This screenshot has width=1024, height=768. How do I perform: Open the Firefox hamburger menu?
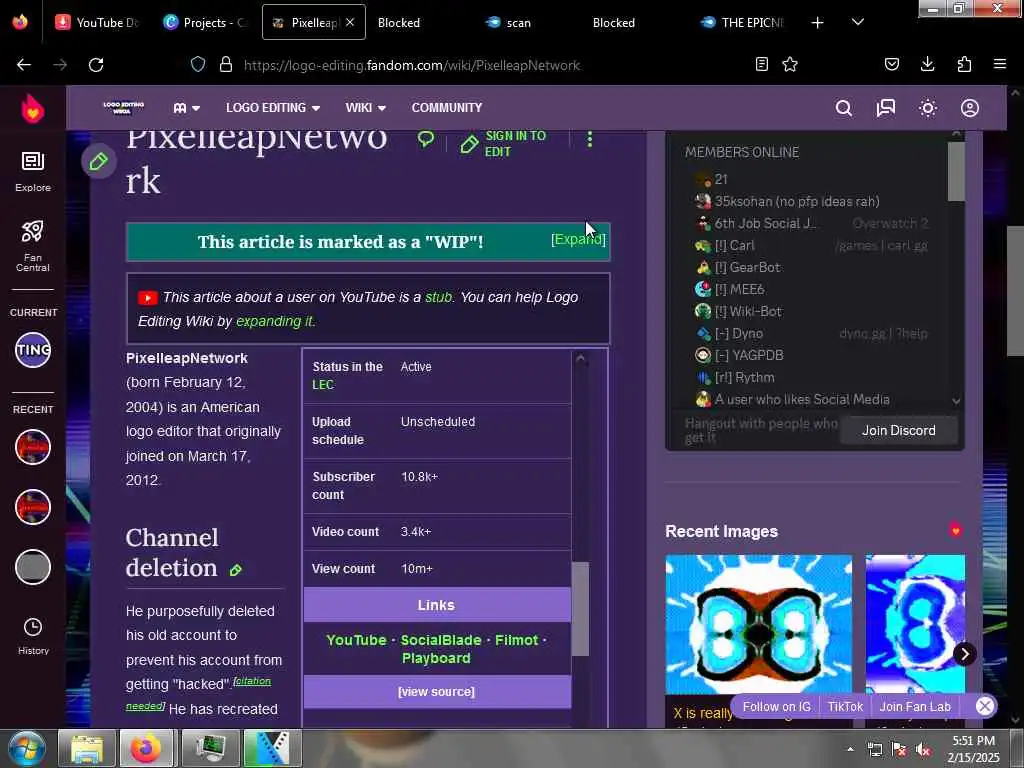(999, 64)
